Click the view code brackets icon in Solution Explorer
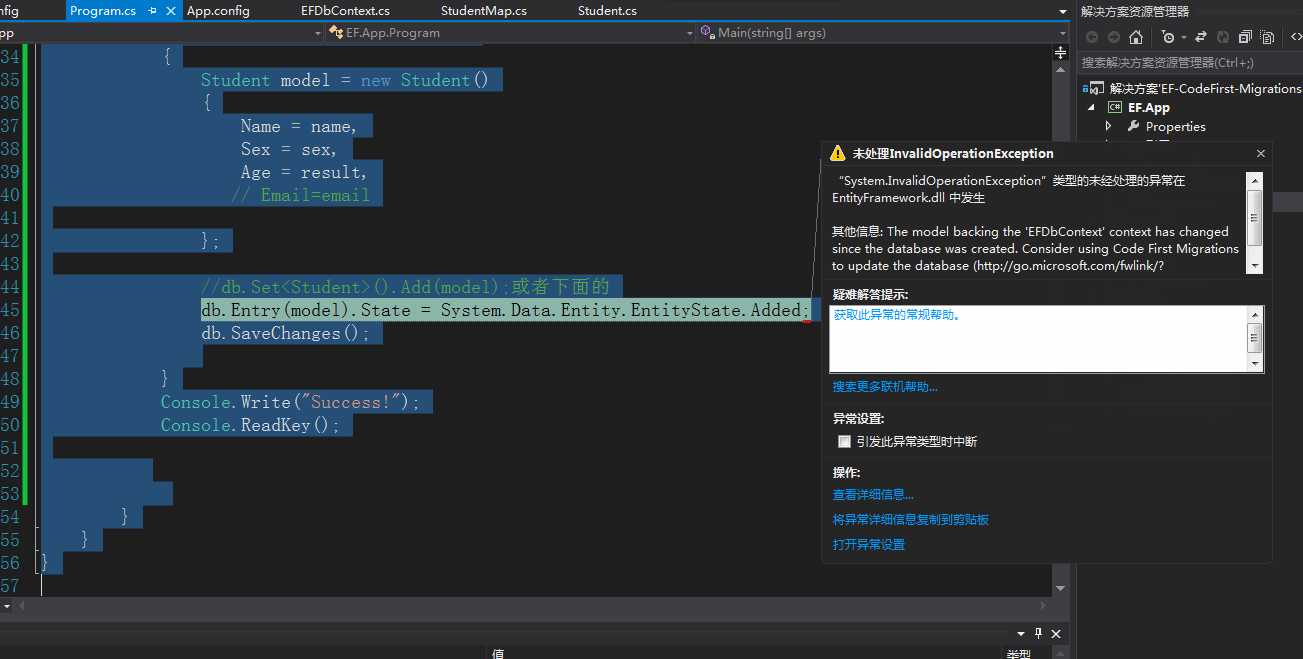Image resolution: width=1303 pixels, height=659 pixels. (1295, 37)
